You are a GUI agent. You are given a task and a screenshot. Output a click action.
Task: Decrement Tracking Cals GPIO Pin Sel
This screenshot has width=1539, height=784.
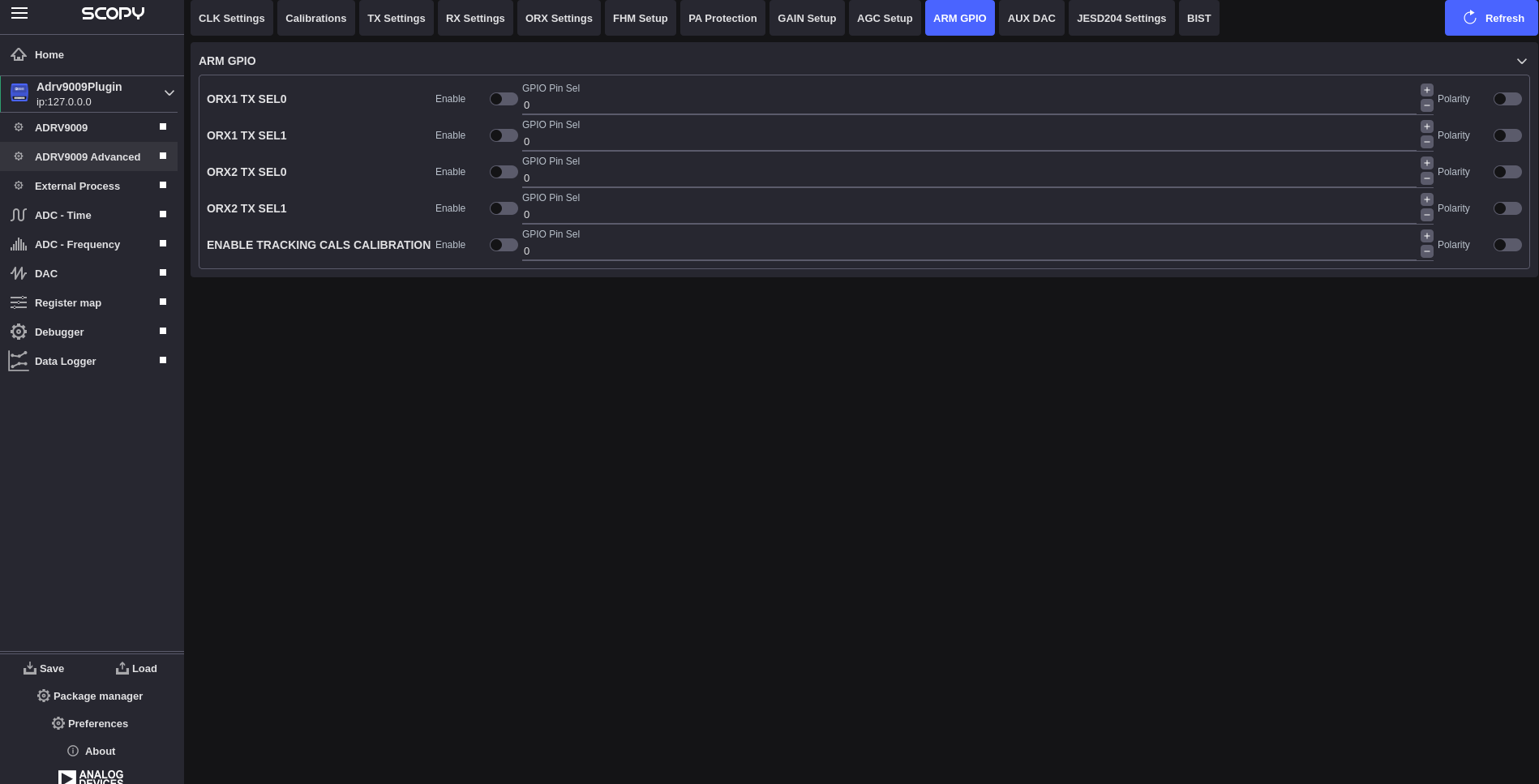click(x=1427, y=251)
